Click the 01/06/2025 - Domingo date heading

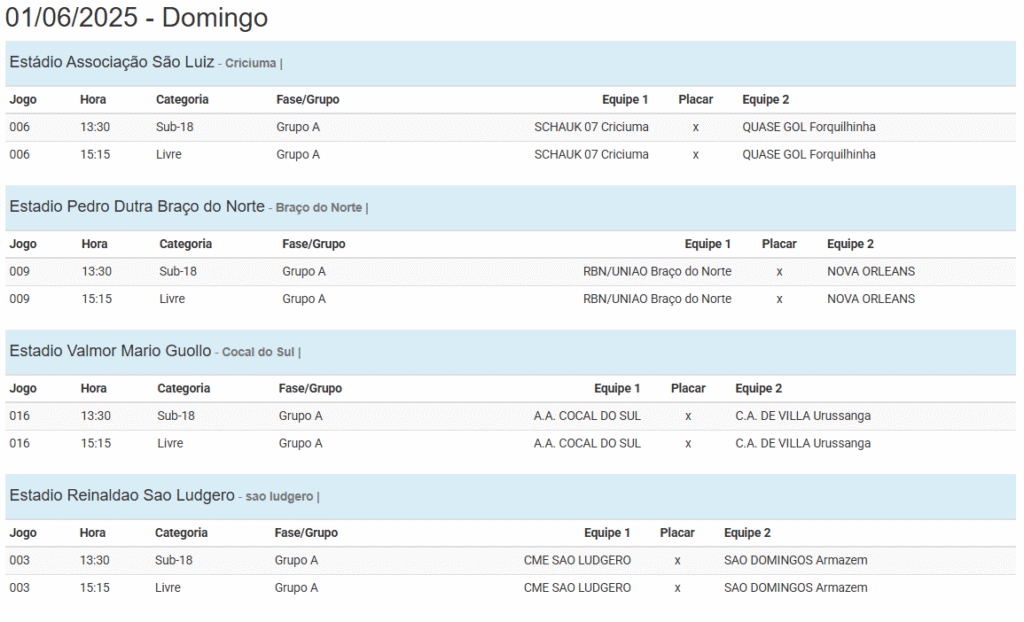click(136, 17)
